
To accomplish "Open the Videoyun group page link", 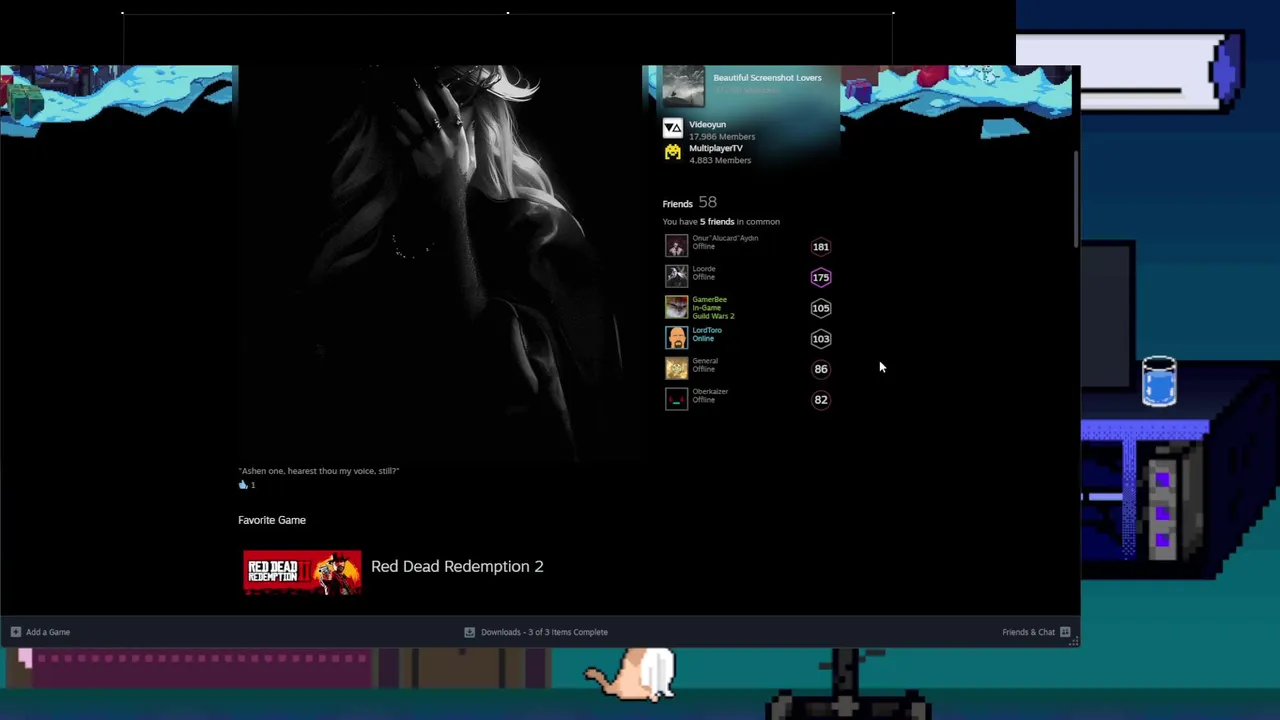I will [x=707, y=125].
